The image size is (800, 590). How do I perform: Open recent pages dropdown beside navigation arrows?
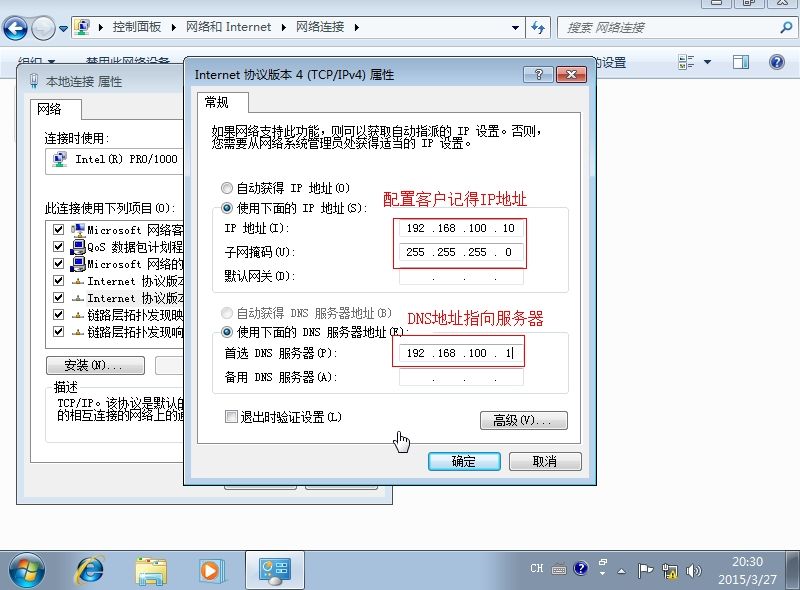click(64, 28)
